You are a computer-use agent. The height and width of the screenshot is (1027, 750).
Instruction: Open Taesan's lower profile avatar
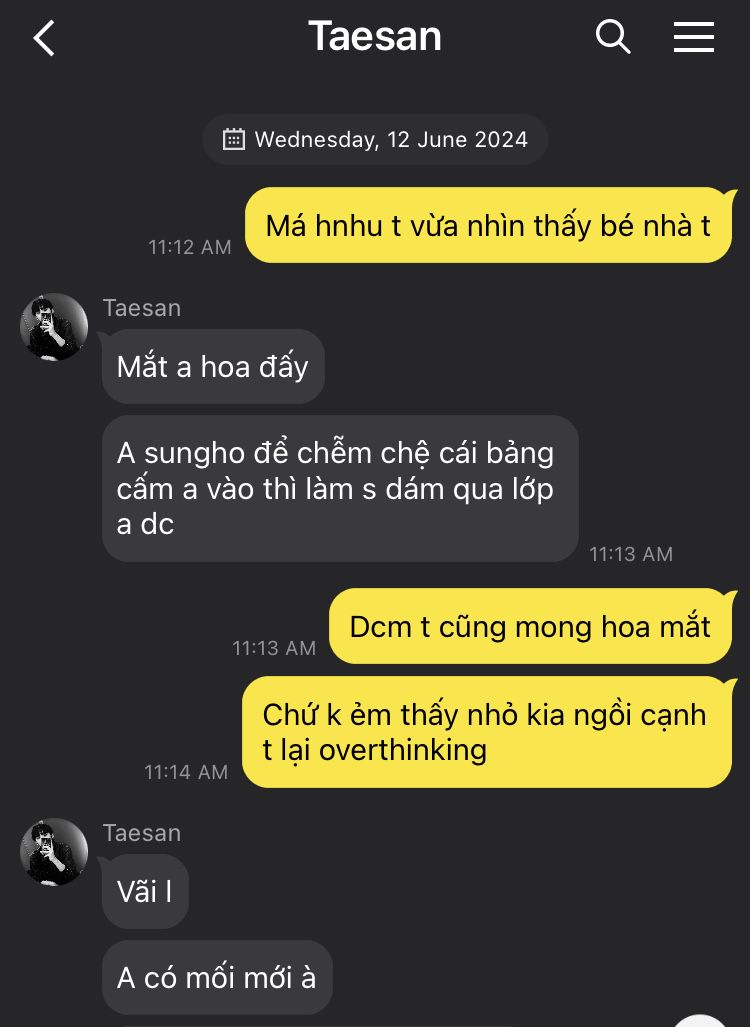click(54, 851)
